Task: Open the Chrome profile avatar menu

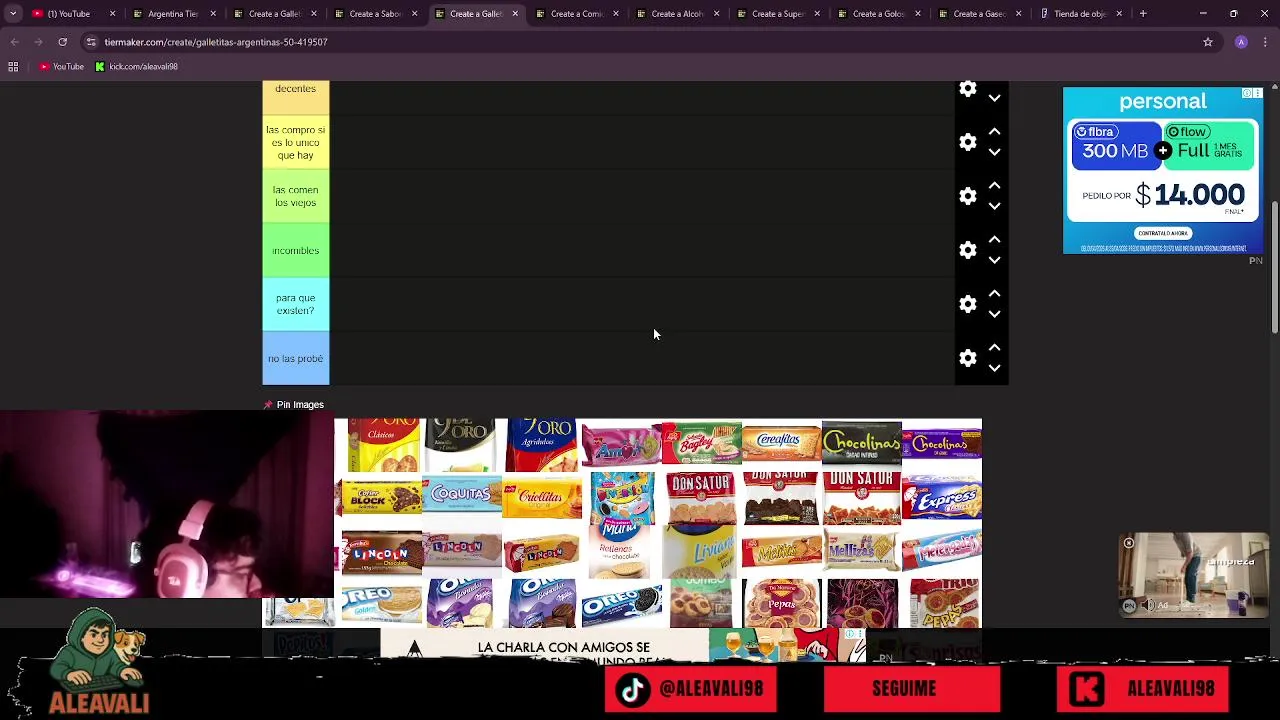Action: (x=1241, y=42)
